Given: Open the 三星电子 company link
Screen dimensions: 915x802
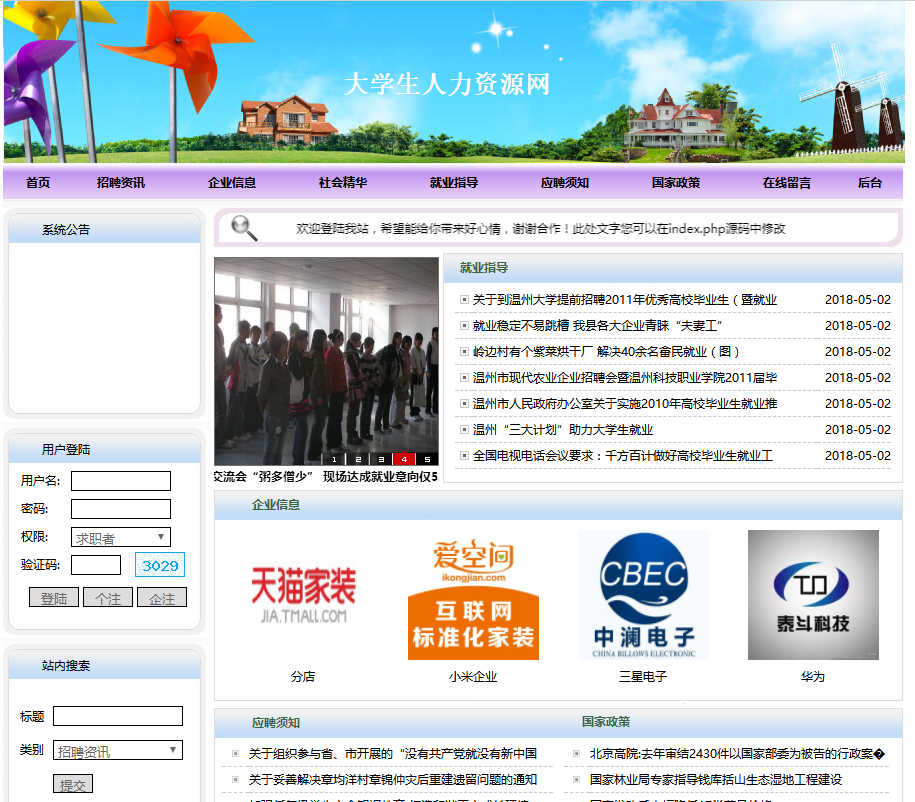Looking at the screenshot, I should (x=643, y=677).
